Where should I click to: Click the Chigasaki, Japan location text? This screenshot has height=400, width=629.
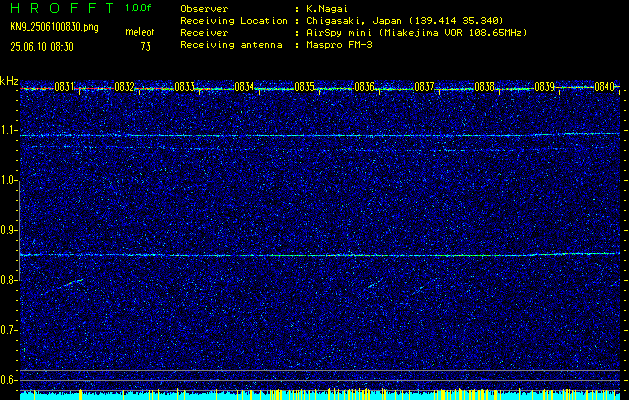click(404, 21)
